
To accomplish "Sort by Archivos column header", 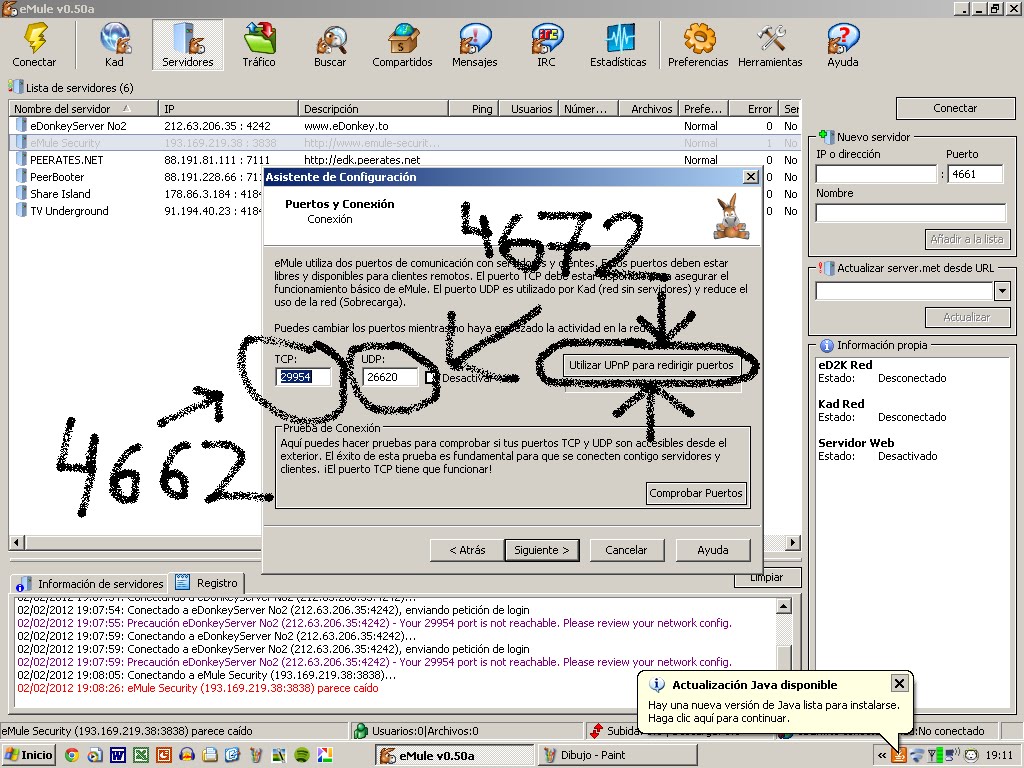I will pyautogui.click(x=649, y=108).
